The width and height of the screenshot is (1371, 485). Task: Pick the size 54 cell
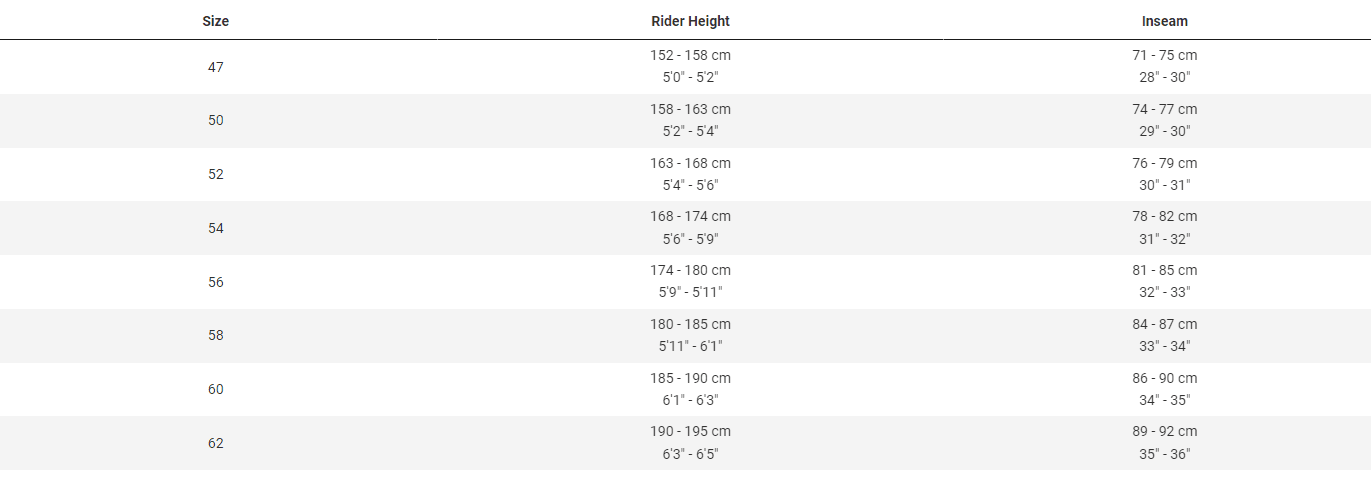(x=216, y=228)
